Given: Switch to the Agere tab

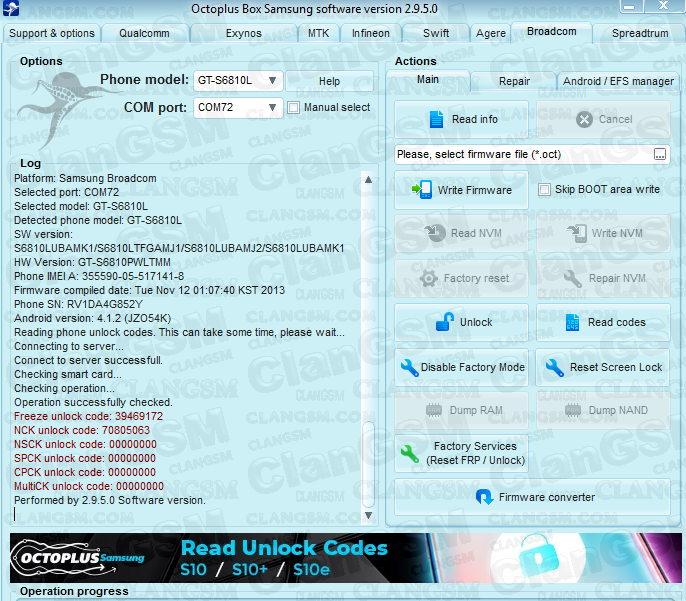Looking at the screenshot, I should (x=491, y=33).
